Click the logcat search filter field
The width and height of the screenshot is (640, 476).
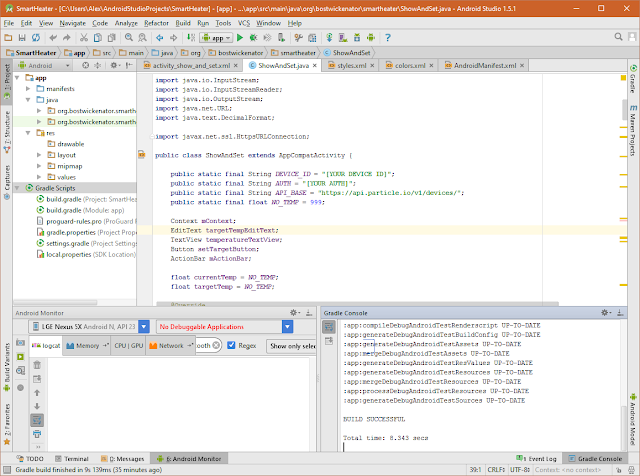point(208,345)
